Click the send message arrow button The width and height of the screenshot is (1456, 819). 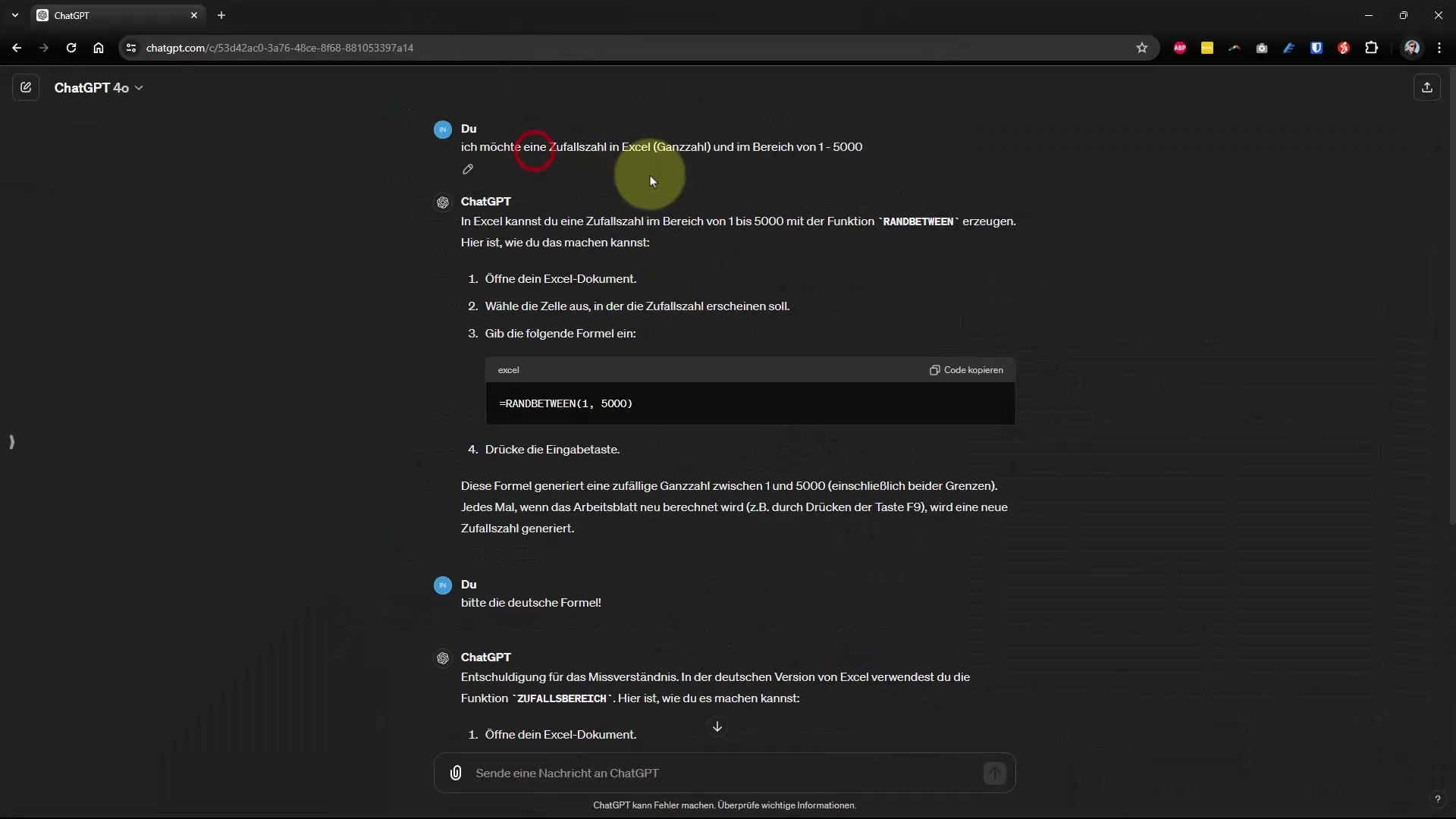tap(994, 773)
